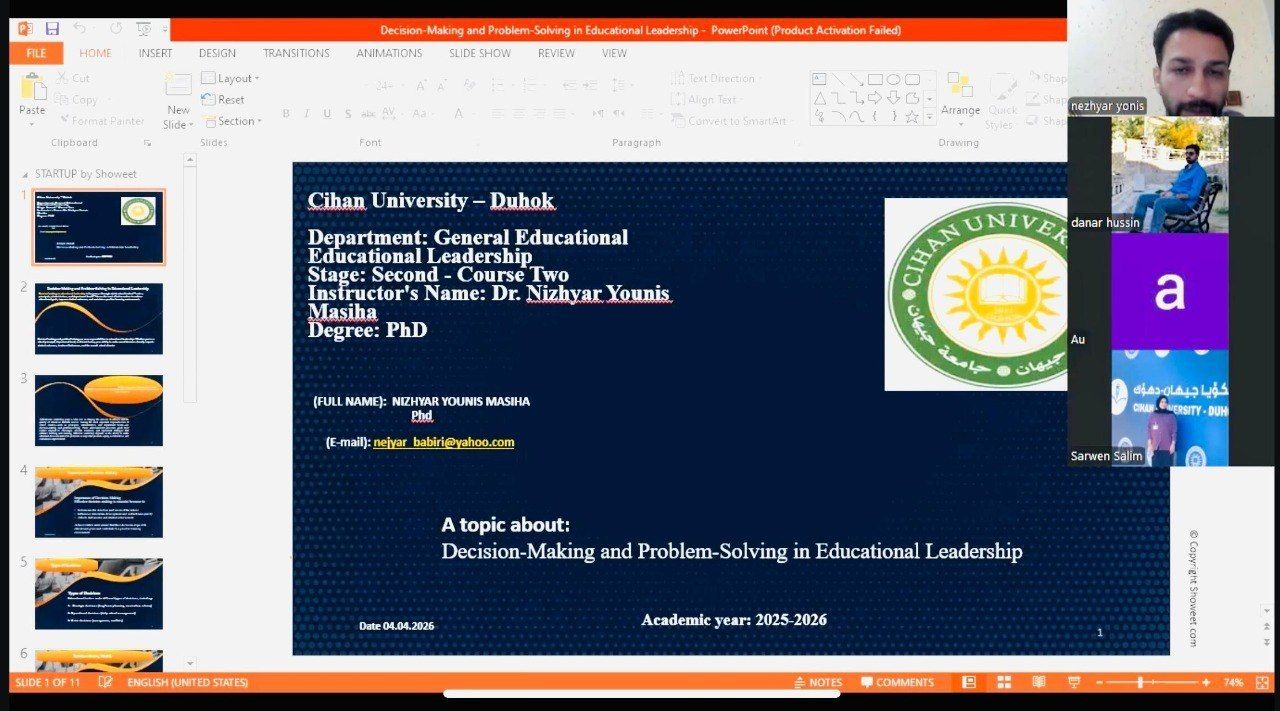This screenshot has width=1280, height=711.
Task: Open the Arrange dropdown menu
Action: (960, 96)
